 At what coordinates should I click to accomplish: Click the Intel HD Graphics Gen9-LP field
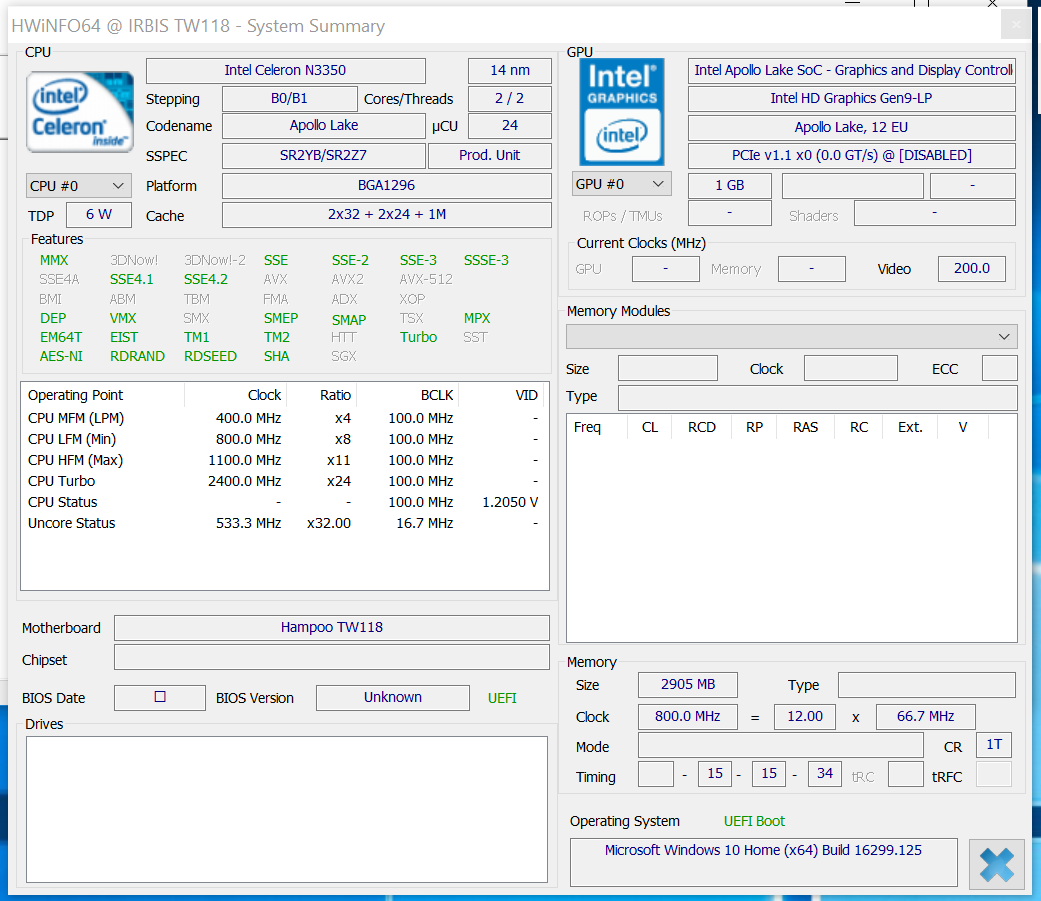click(x=852, y=98)
